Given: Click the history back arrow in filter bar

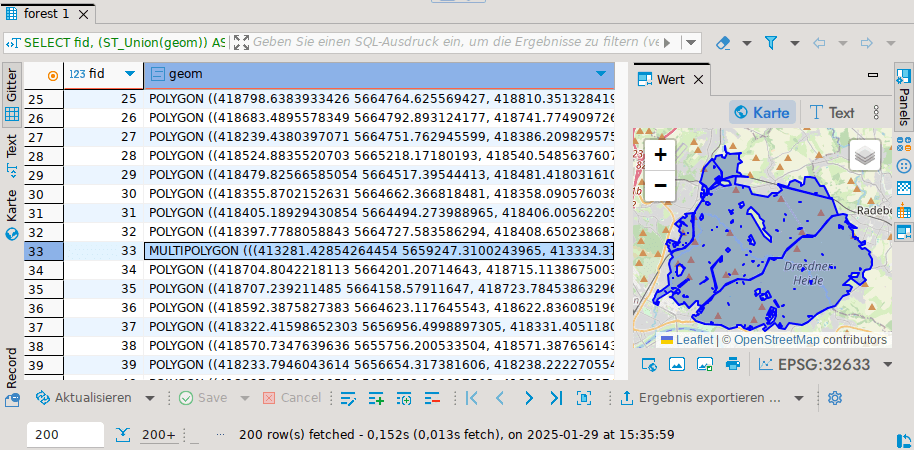Looking at the screenshot, I should pyautogui.click(x=819, y=43).
